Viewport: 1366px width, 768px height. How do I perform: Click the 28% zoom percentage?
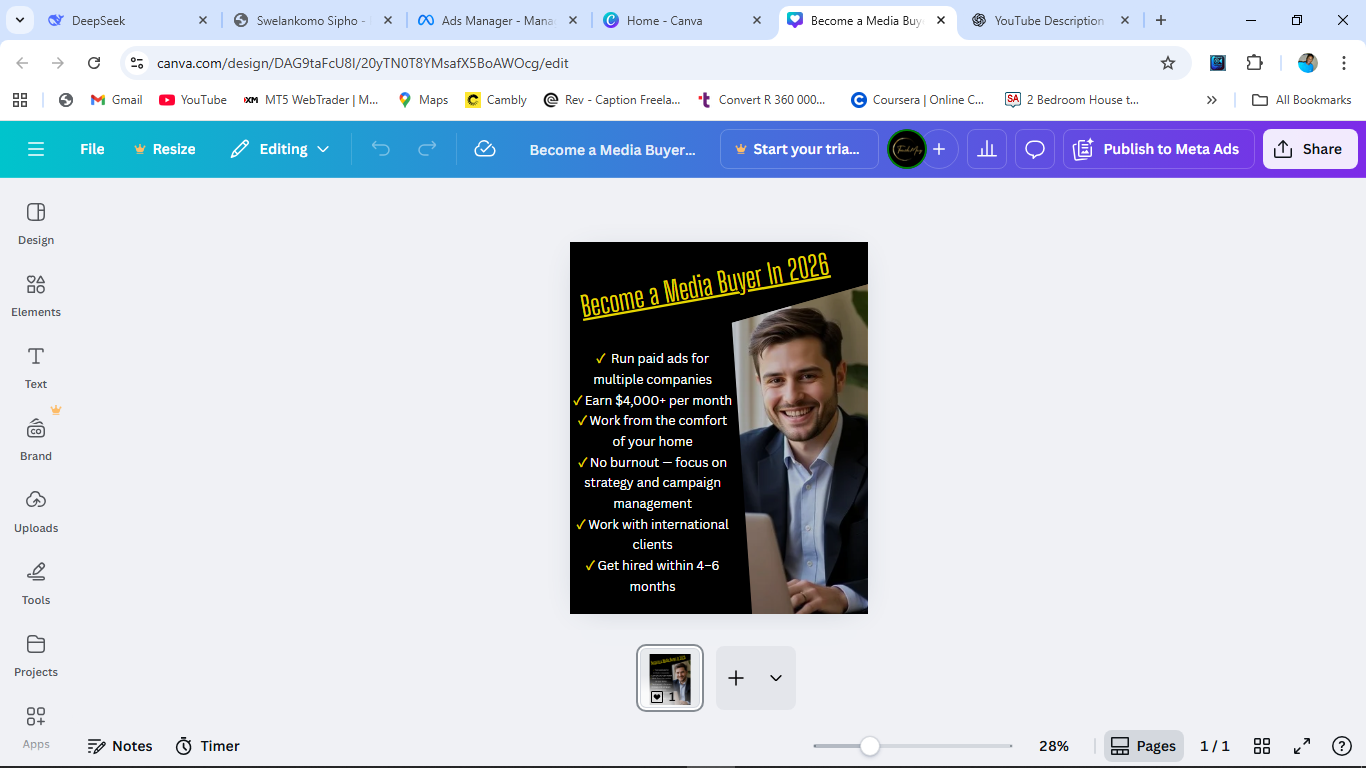point(1054,746)
